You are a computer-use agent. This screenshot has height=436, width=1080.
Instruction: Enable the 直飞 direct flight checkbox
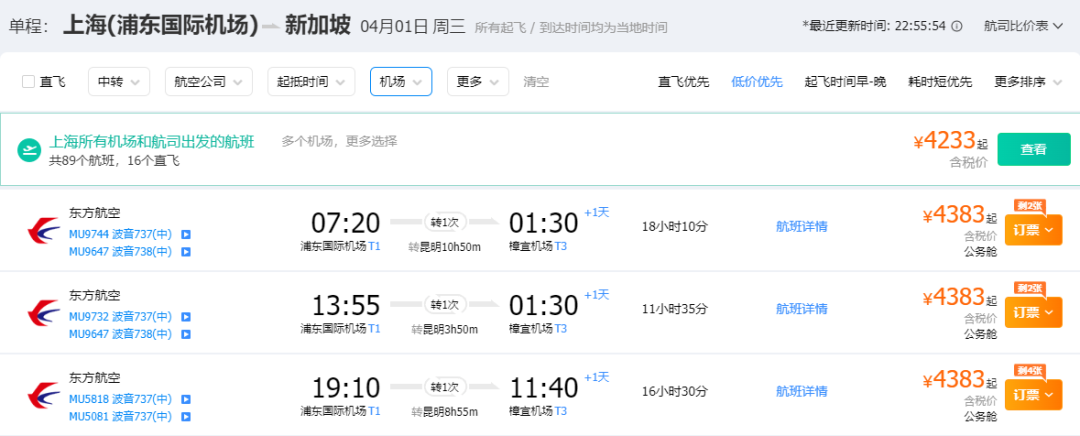pyautogui.click(x=28, y=82)
